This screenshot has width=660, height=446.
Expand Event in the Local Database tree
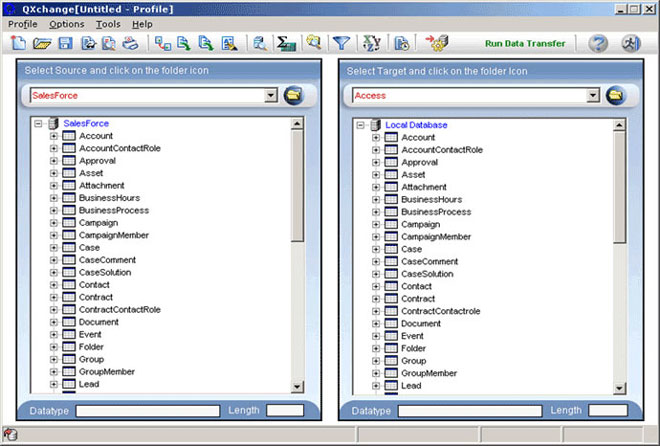tap(376, 336)
